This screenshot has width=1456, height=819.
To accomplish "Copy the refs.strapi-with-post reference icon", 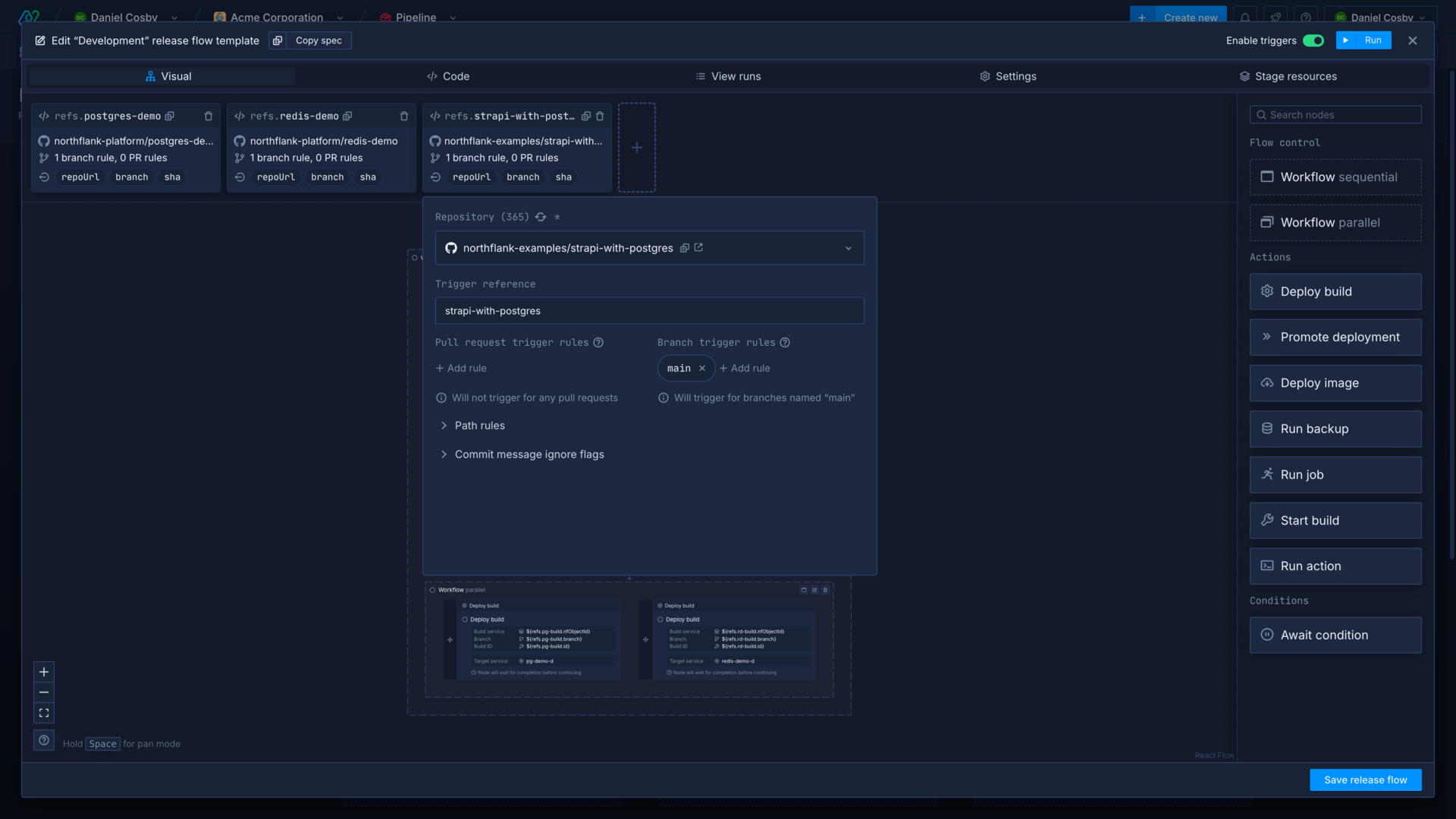I will coord(586,116).
